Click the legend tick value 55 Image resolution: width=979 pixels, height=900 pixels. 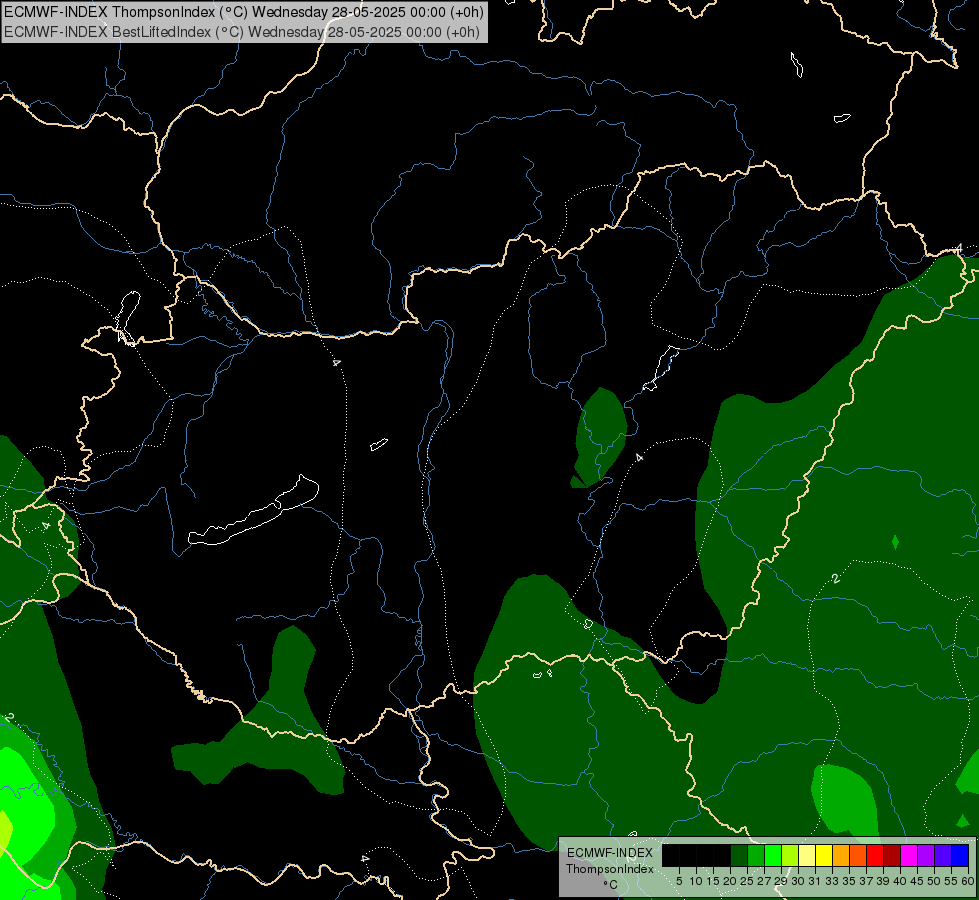pos(951,881)
